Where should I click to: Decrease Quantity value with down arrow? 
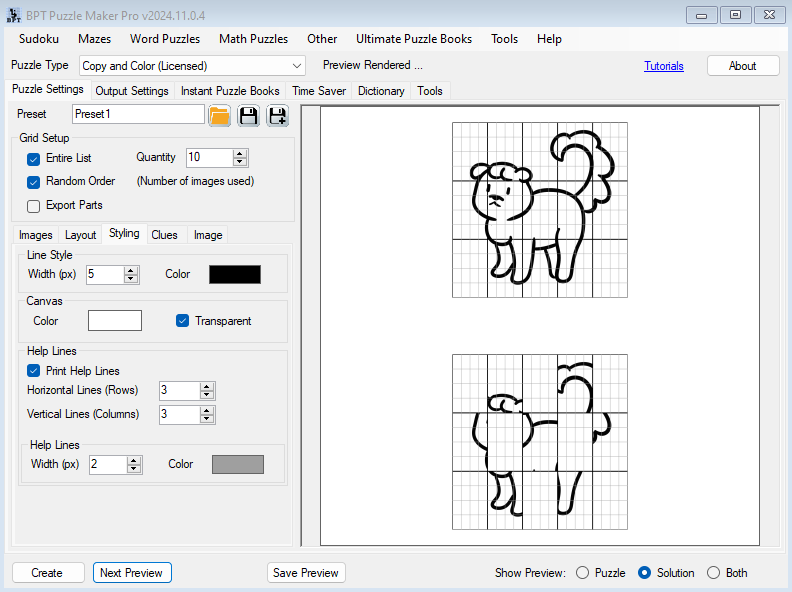point(240,162)
